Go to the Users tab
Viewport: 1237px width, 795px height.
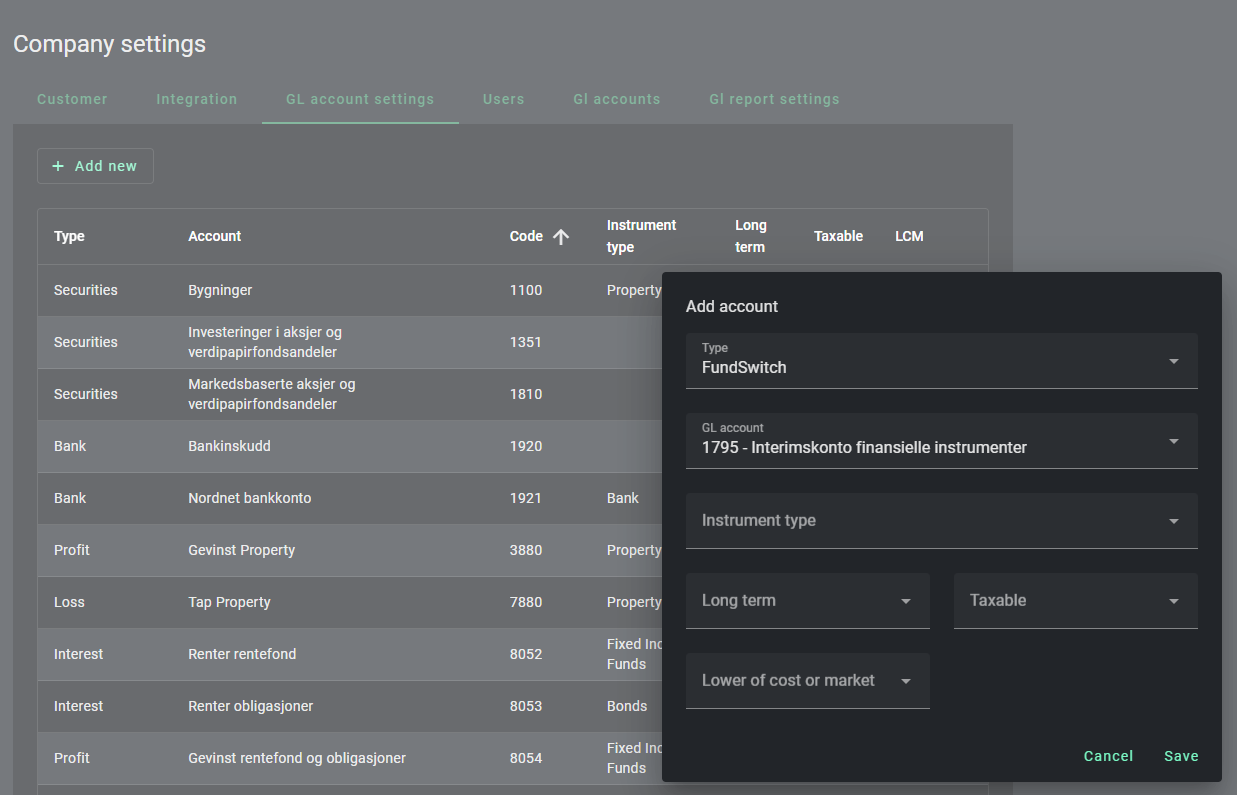503,99
